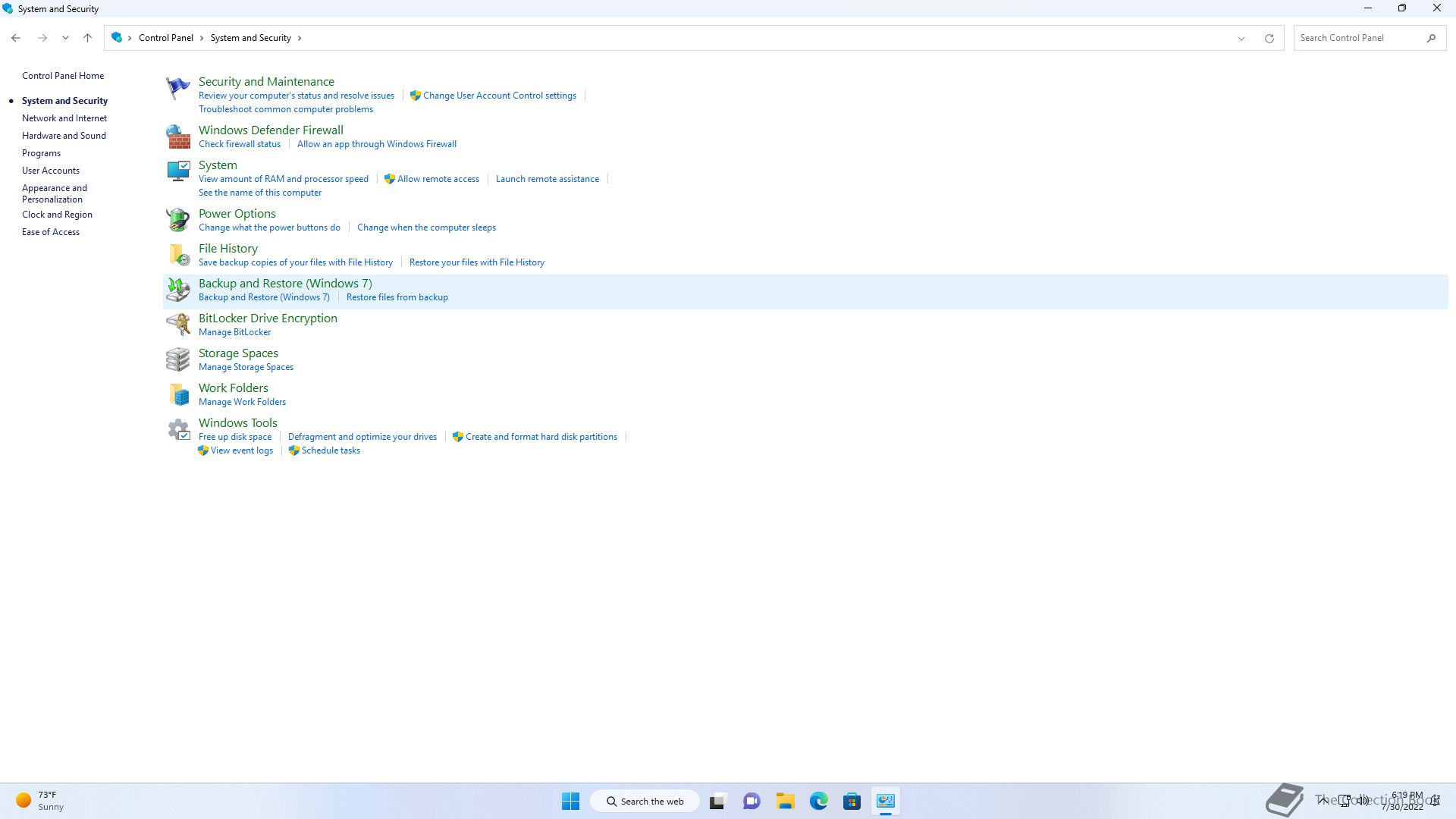Click Manage BitLocker

(234, 332)
